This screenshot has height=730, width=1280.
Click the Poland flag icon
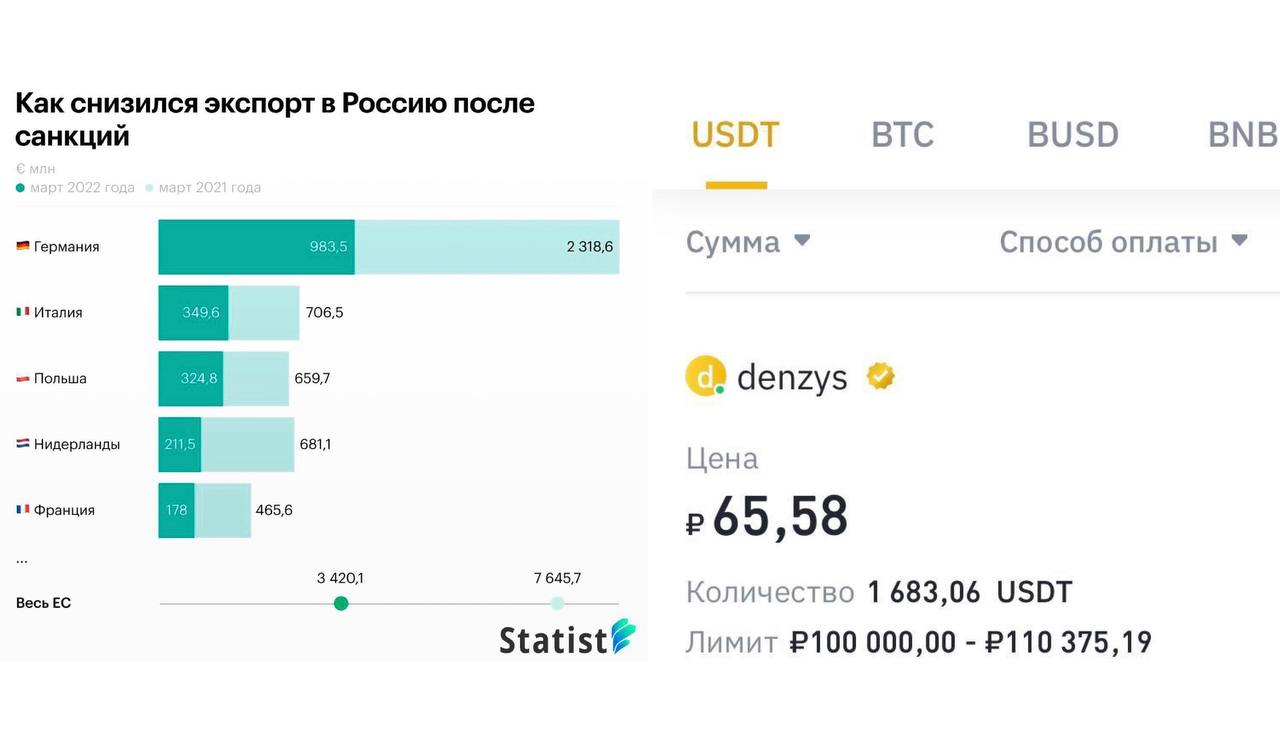point(22,378)
